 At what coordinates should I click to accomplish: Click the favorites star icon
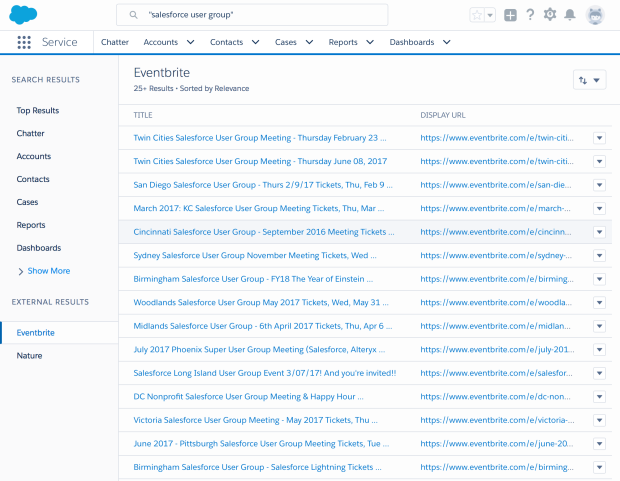(x=477, y=15)
